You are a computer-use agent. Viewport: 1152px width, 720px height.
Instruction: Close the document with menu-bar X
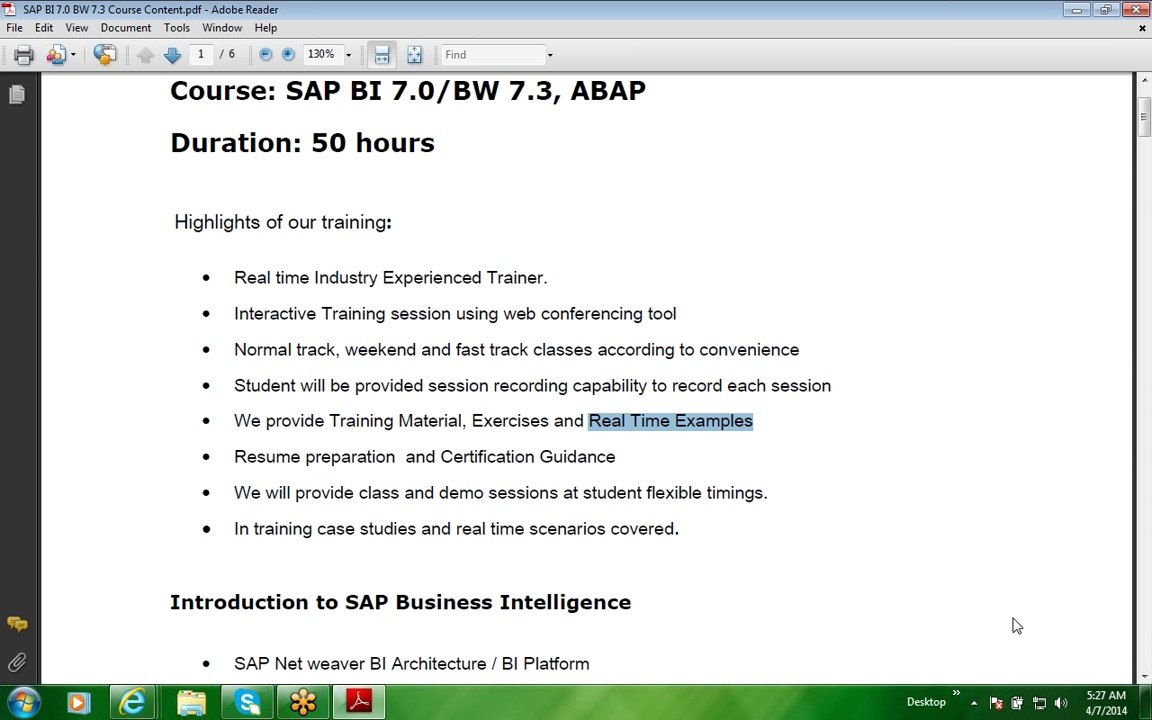point(1142,29)
